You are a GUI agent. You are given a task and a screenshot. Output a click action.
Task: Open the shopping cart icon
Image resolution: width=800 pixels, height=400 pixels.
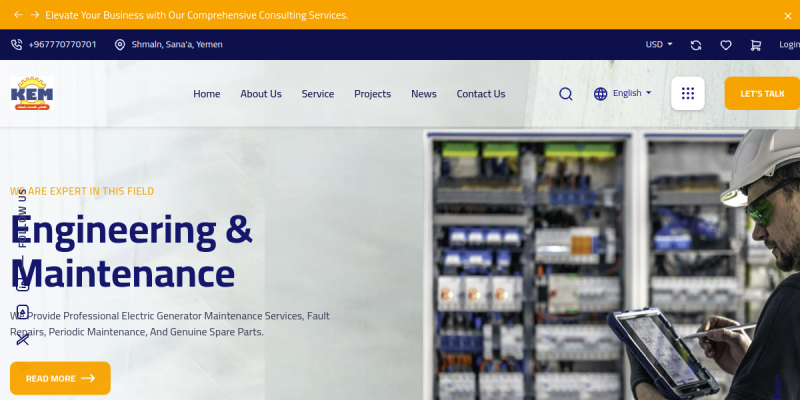tap(756, 45)
